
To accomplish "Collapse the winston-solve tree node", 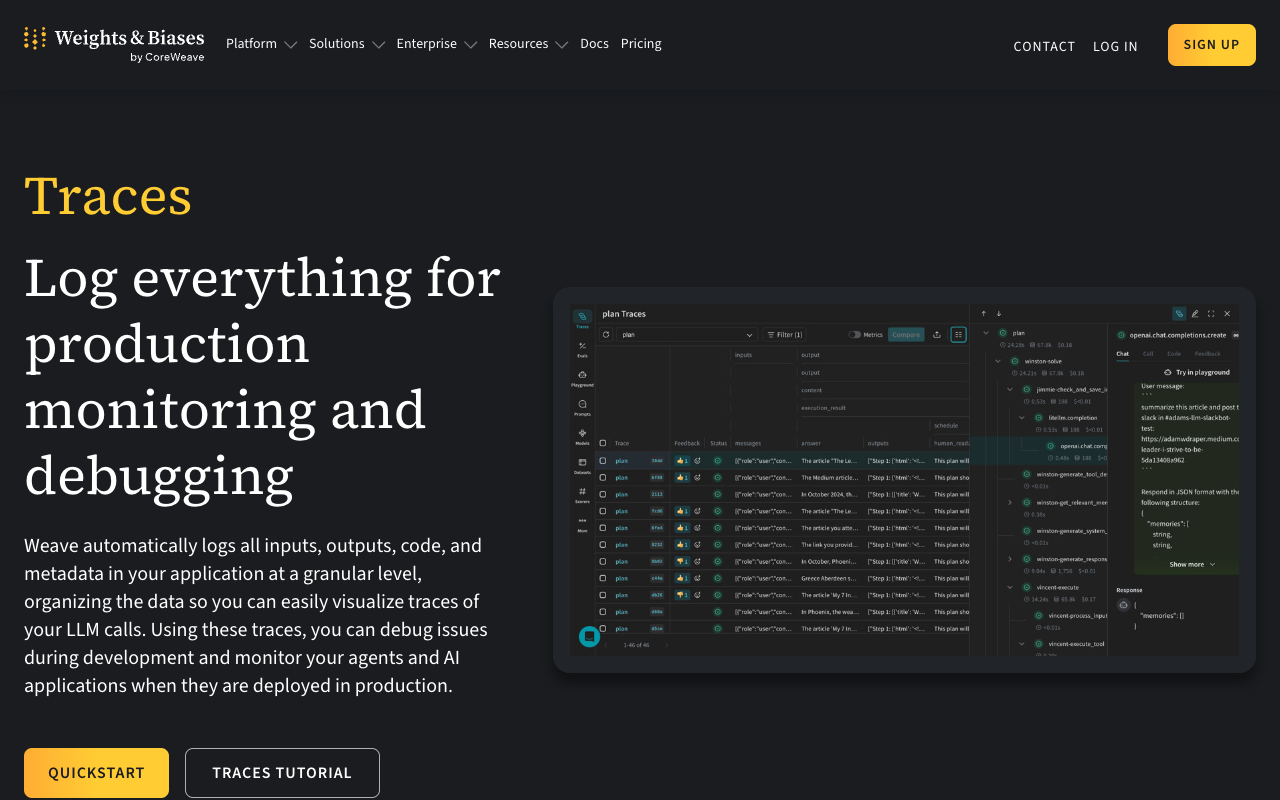I will [x=997, y=360].
